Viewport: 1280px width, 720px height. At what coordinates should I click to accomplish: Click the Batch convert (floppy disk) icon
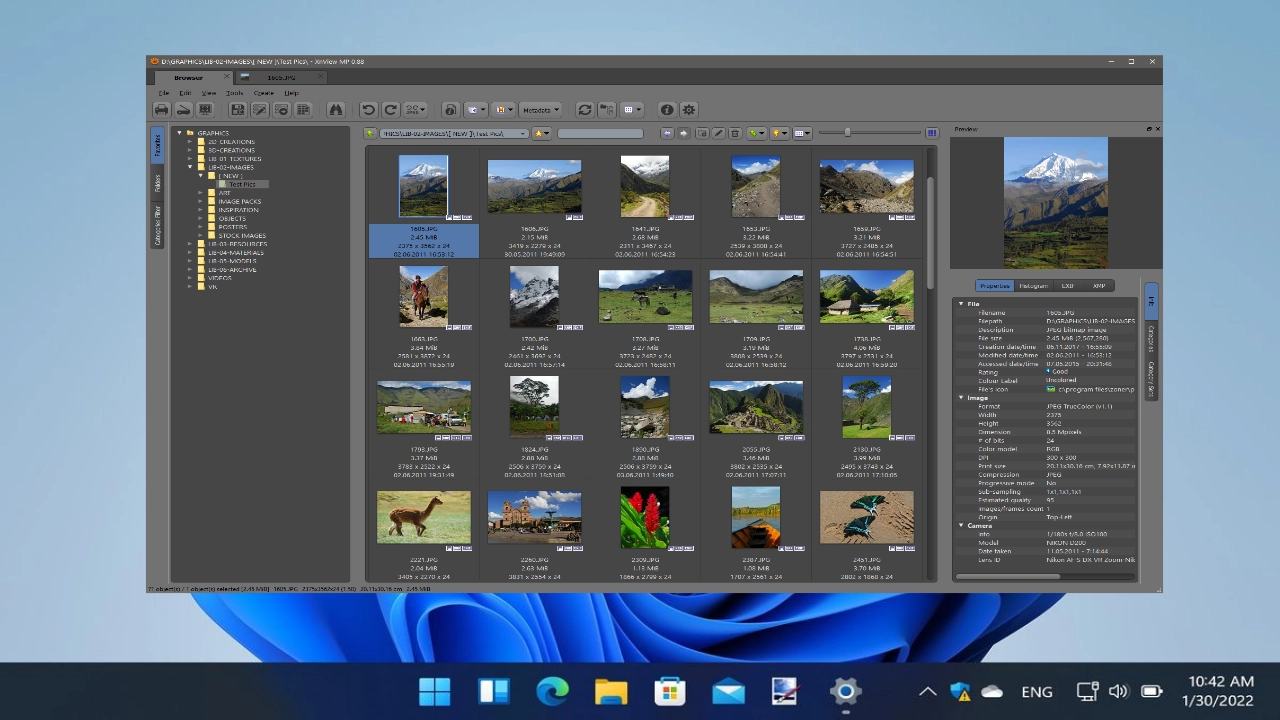point(238,110)
